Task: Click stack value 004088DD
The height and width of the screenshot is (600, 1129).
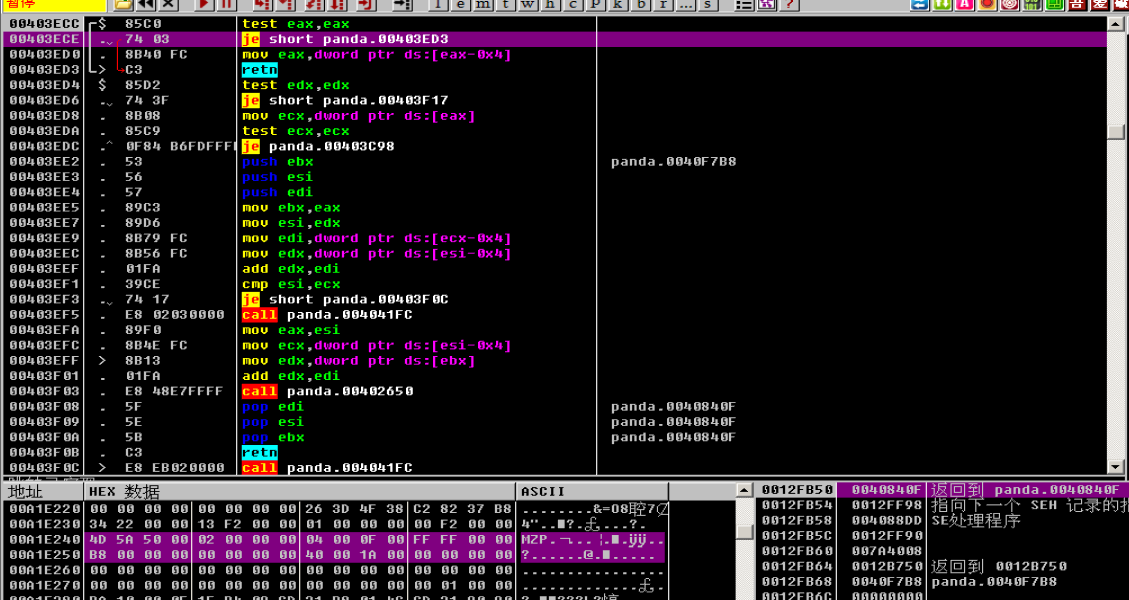Action: 887,521
